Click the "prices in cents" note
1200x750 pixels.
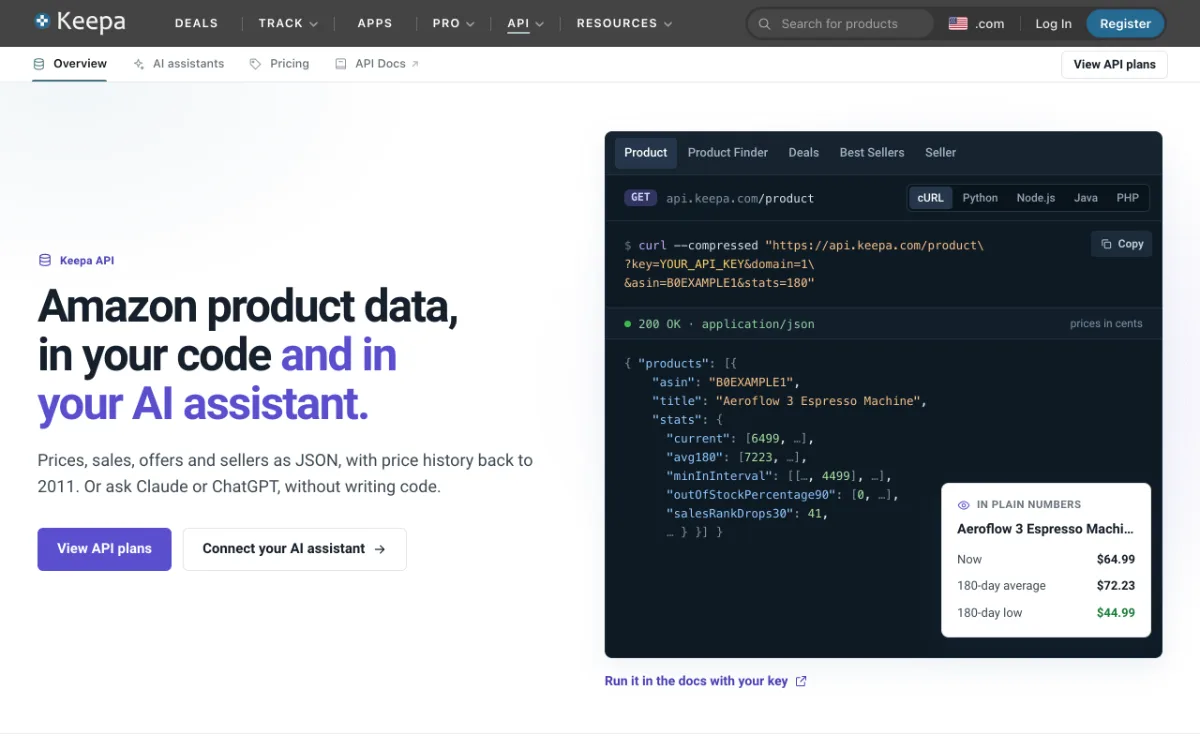tap(1106, 324)
